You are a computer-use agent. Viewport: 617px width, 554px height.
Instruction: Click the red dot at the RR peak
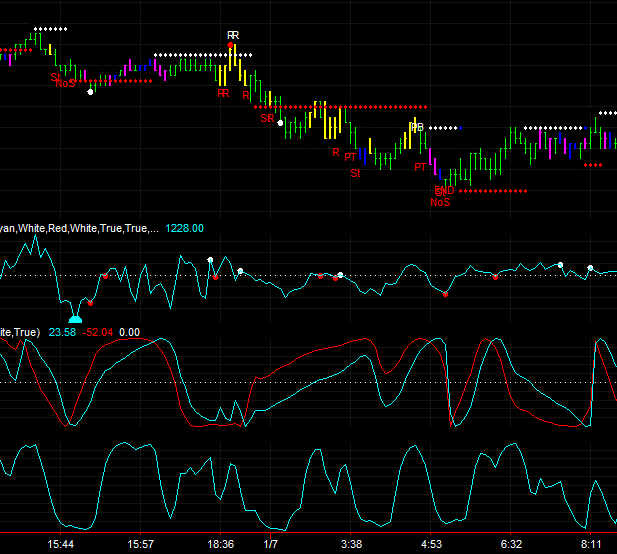tap(230, 45)
